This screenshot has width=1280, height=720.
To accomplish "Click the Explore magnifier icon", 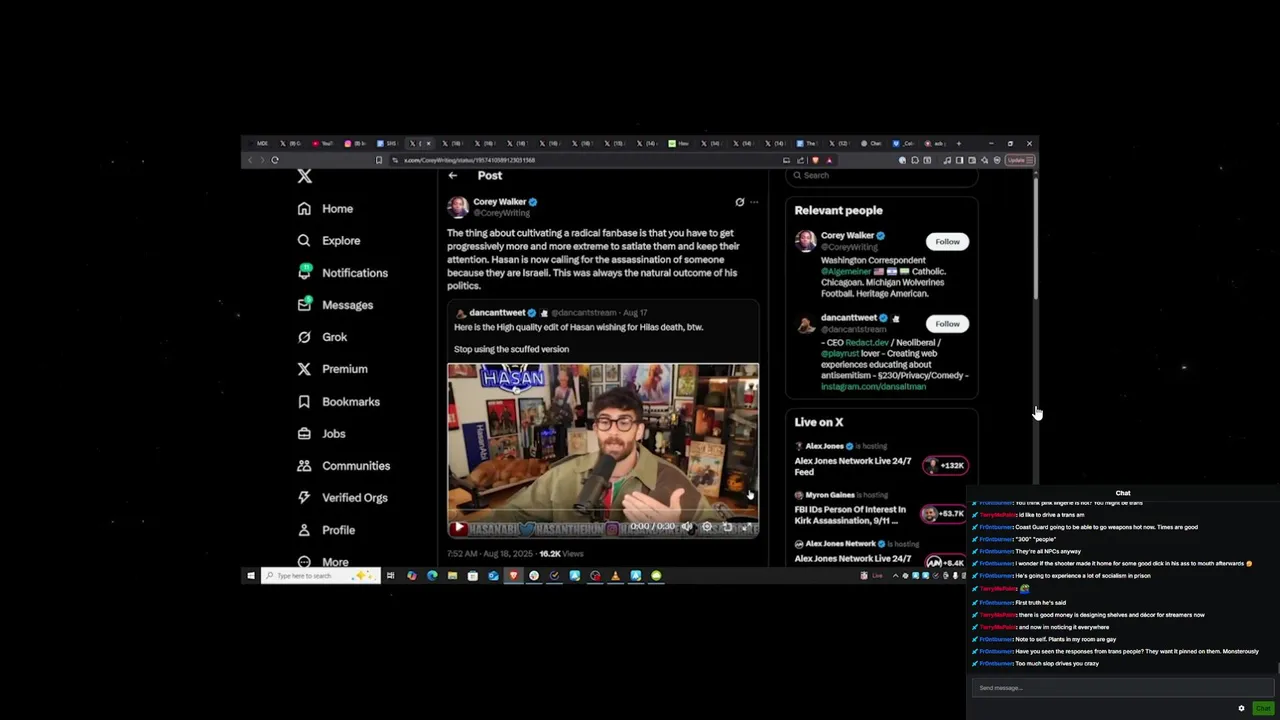I will (304, 241).
